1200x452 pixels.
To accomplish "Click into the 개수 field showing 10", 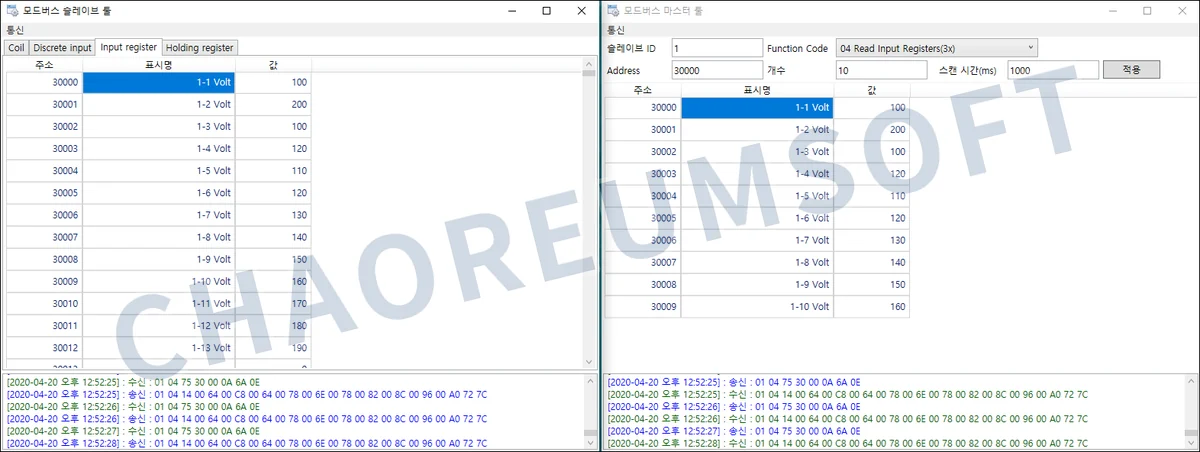I will (x=883, y=70).
